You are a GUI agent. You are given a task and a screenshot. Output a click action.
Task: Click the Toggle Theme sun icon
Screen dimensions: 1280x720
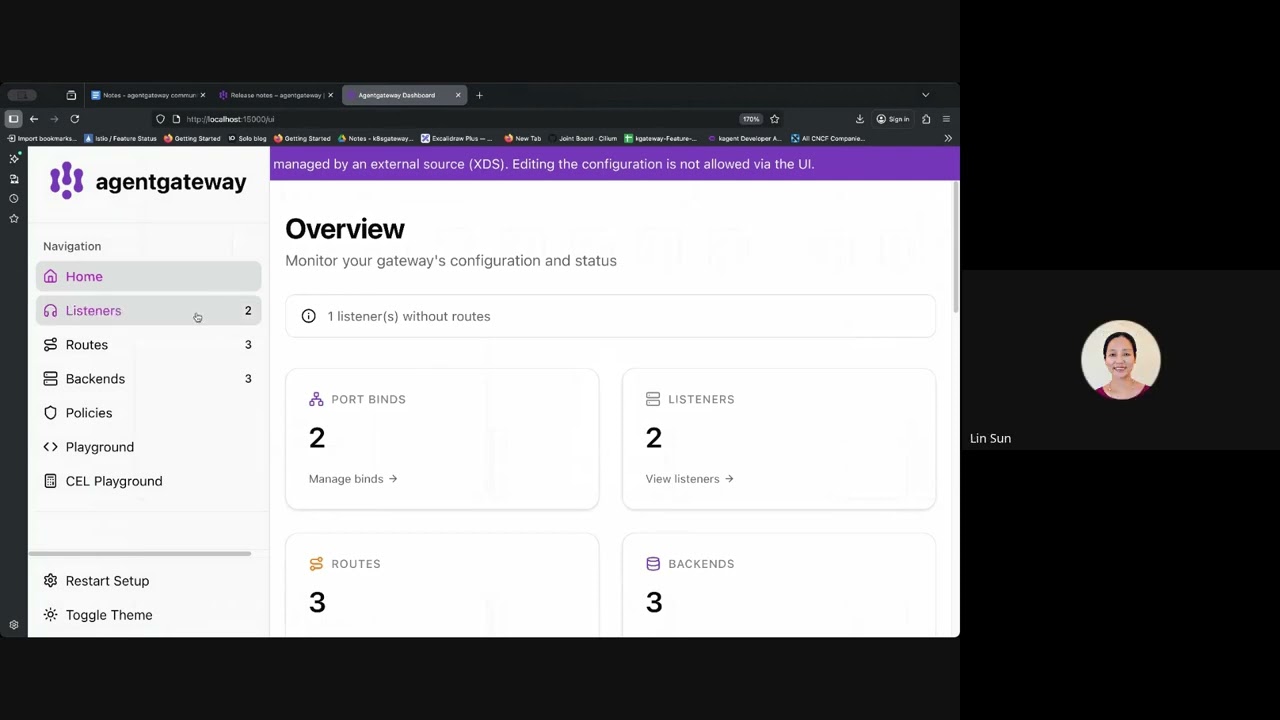click(x=50, y=614)
